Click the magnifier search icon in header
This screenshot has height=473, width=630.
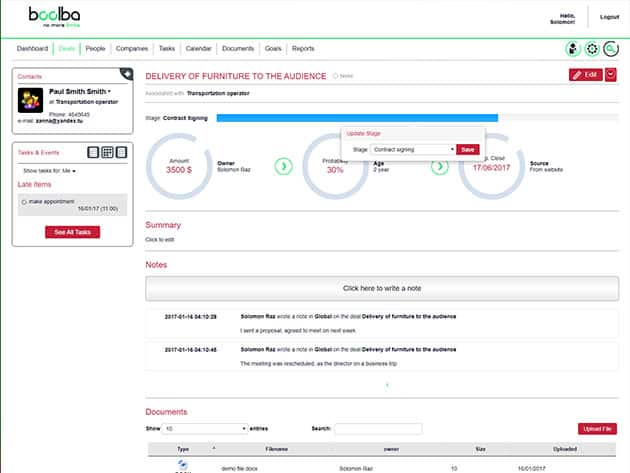coord(610,48)
